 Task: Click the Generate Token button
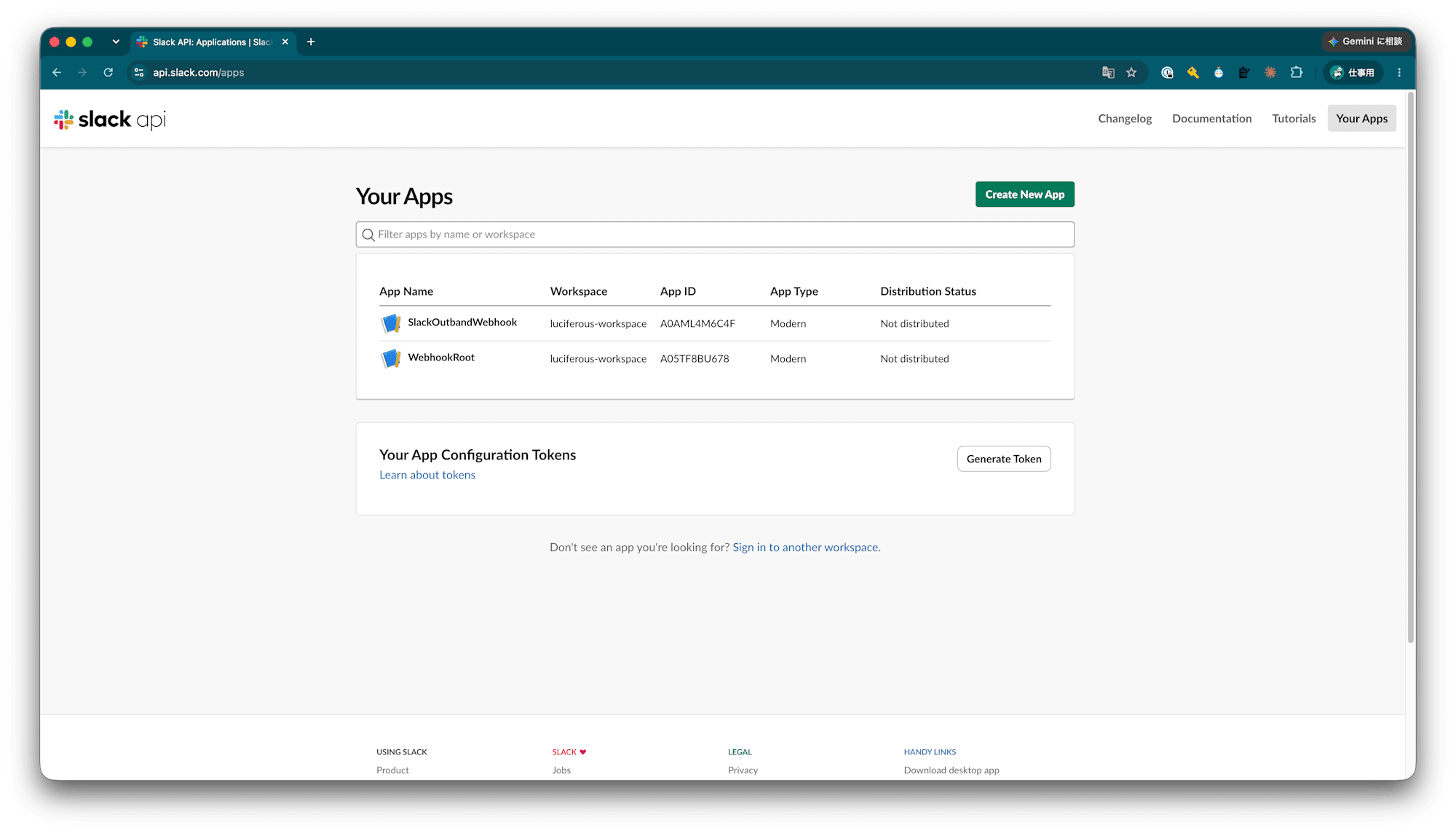[1004, 459]
